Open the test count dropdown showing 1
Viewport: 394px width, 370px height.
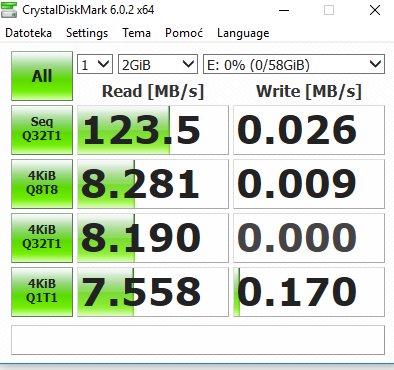(95, 64)
